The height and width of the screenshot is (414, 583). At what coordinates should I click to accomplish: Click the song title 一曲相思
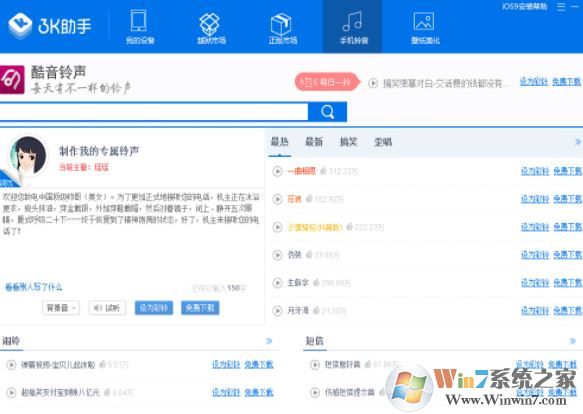click(302, 171)
